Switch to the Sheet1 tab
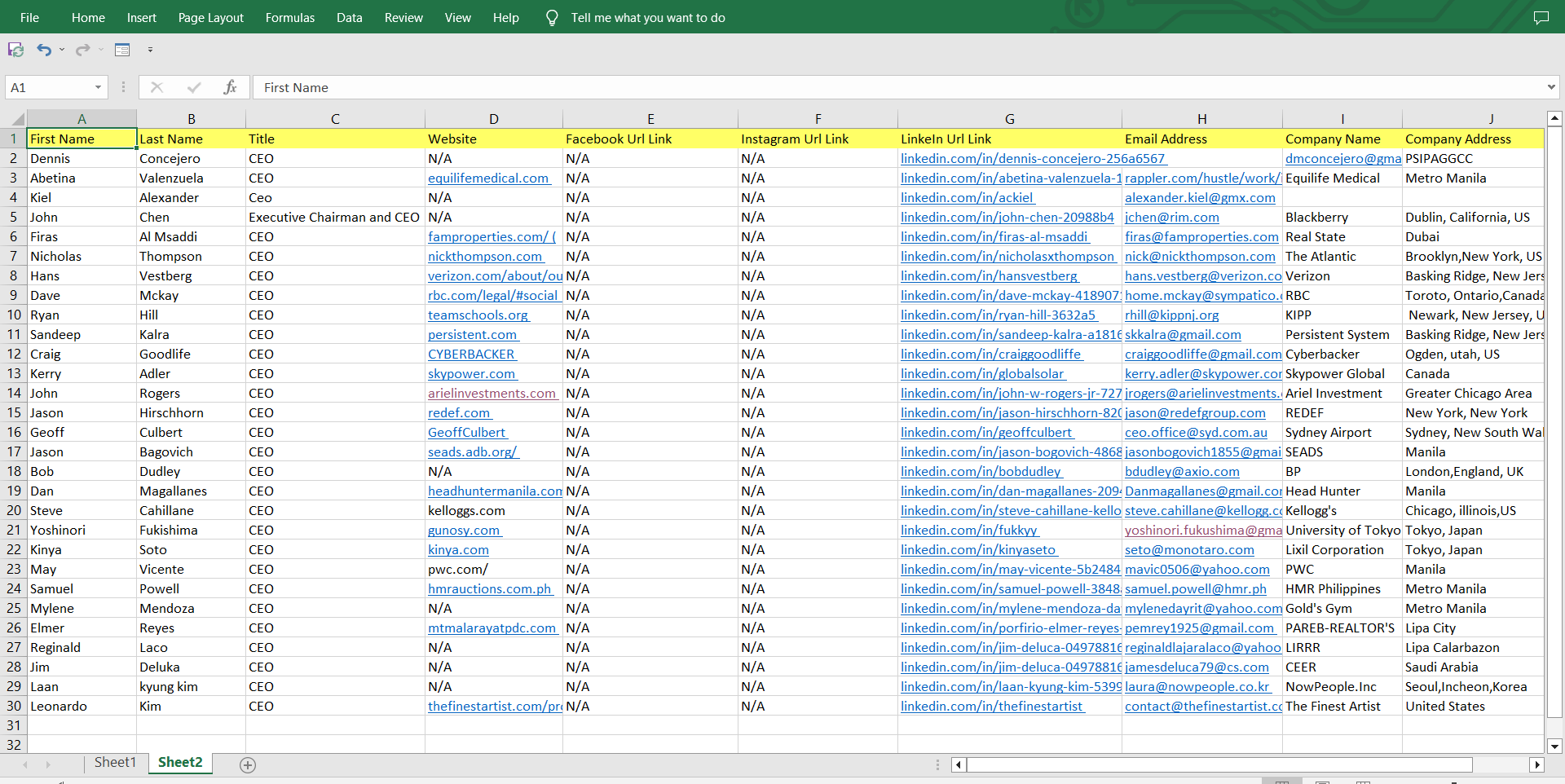 pos(115,763)
